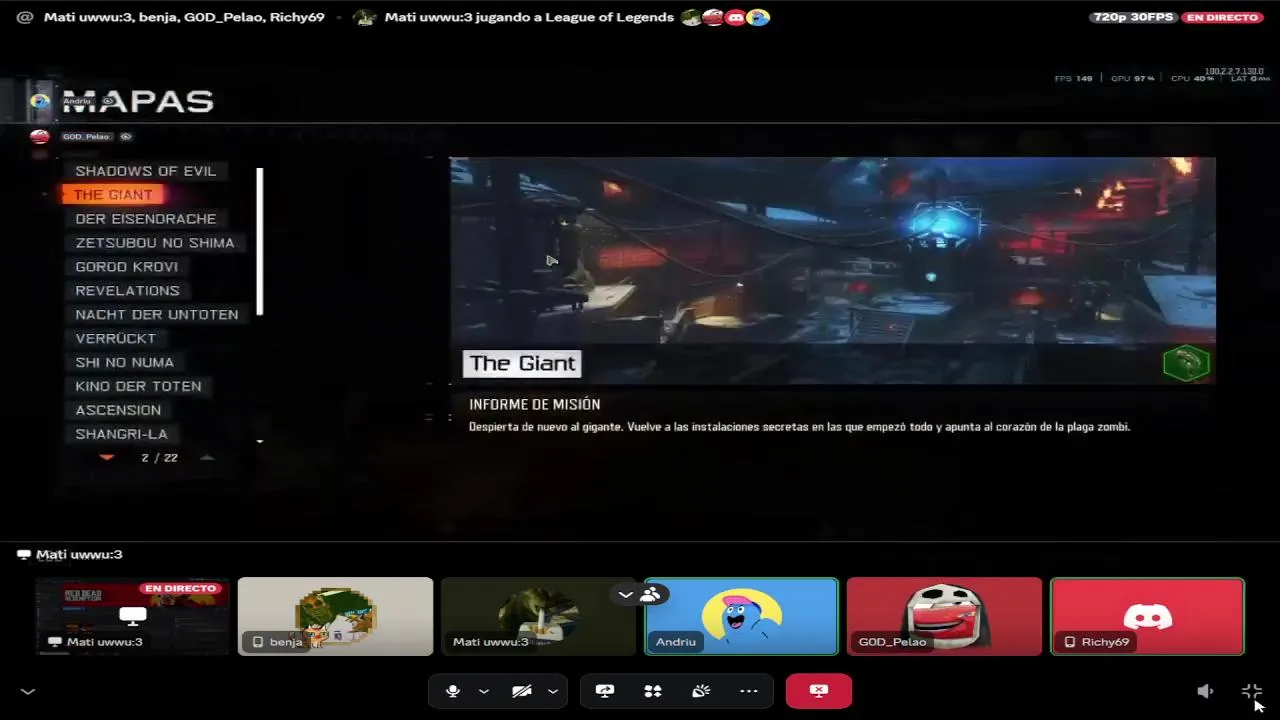The height and width of the screenshot is (720, 1280).
Task: Click EN DIRECTO badge on stream thumbnail
Action: pyautogui.click(x=181, y=589)
